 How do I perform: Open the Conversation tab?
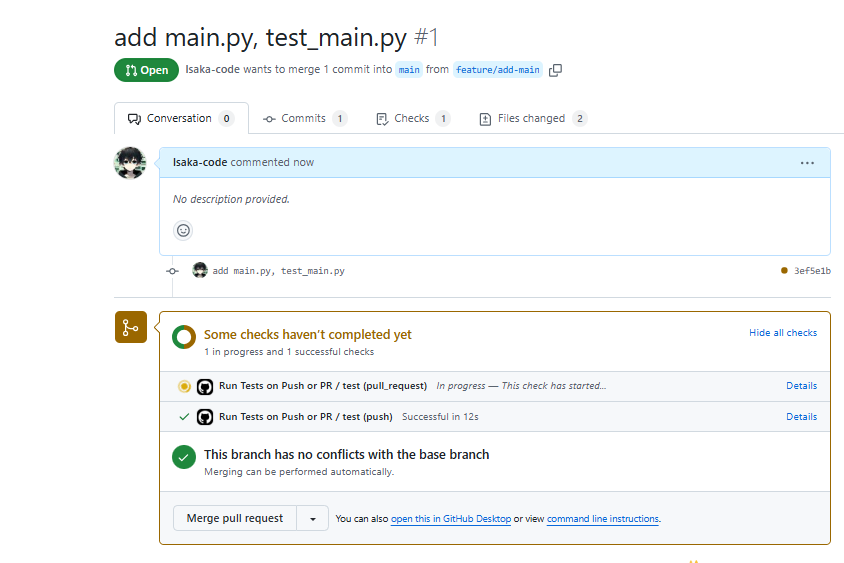(181, 118)
